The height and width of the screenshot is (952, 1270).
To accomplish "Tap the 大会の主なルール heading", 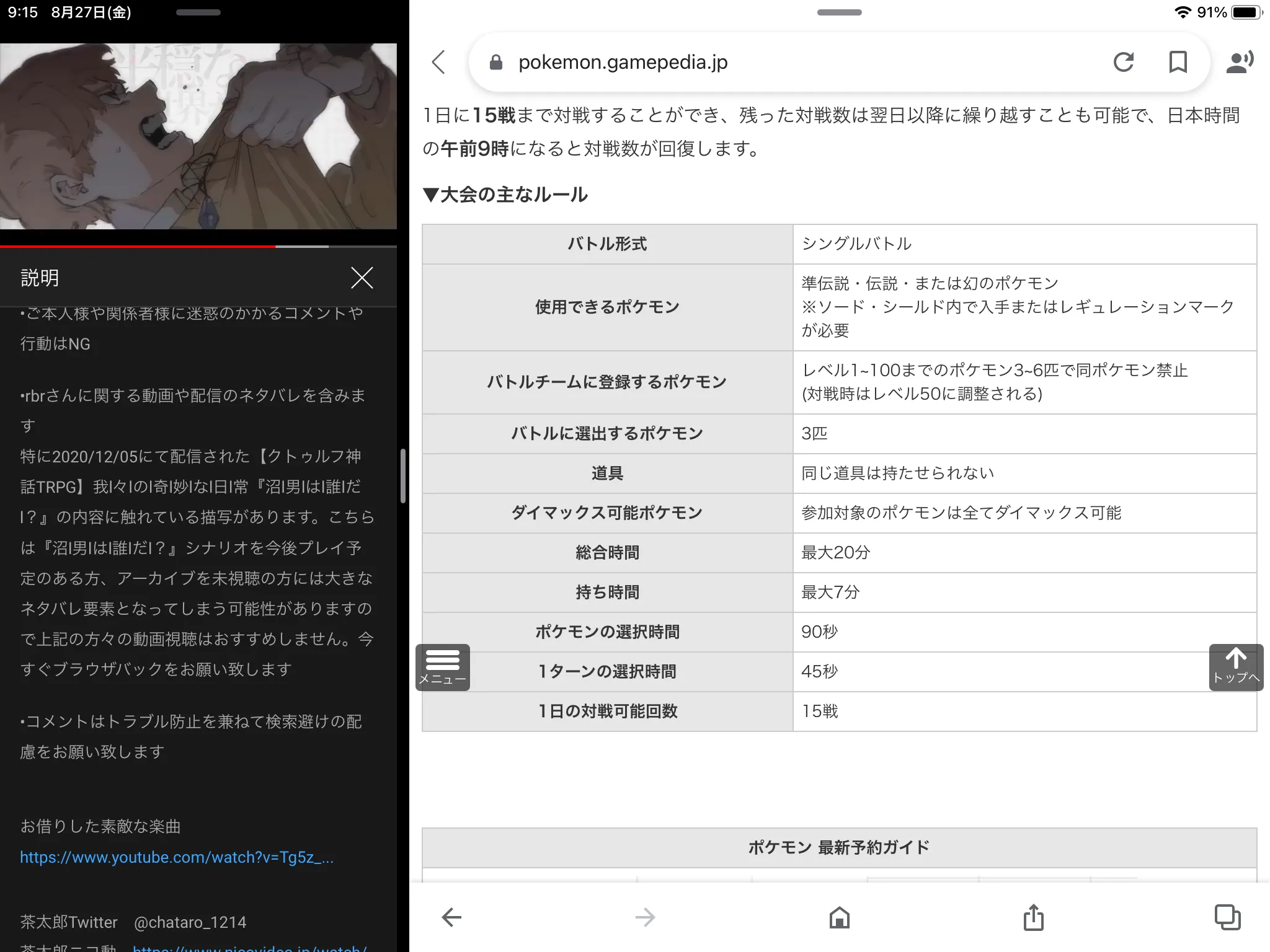I will point(505,195).
